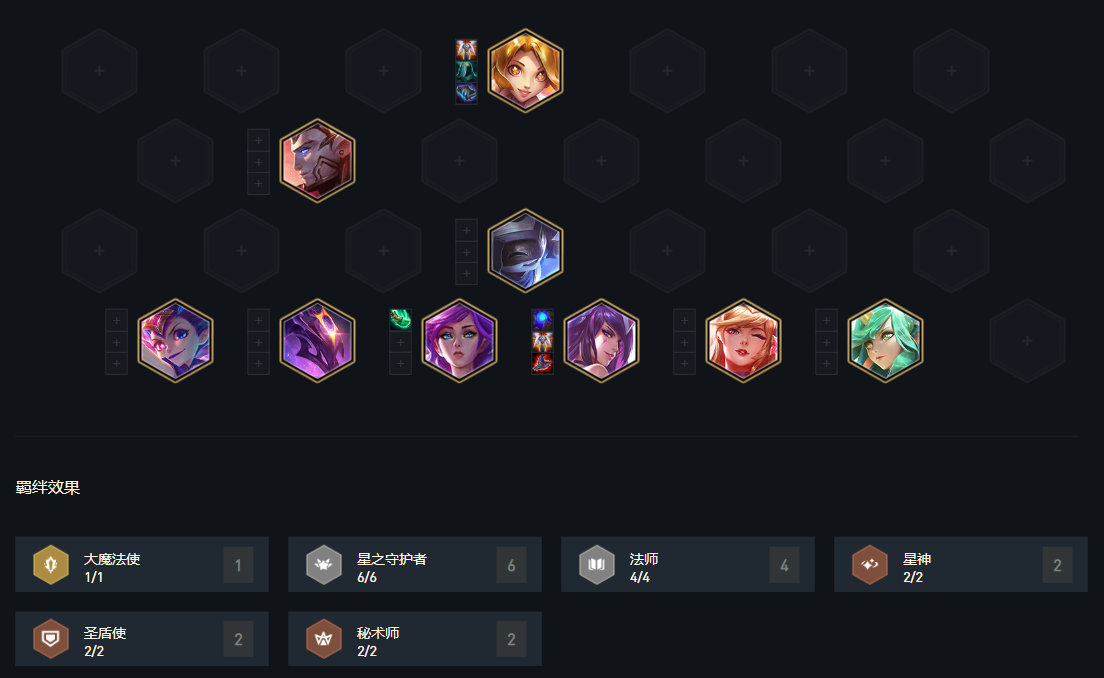Screen dimensions: 1104x678
Task: Click the empty hexagon at bottom row's right end
Action: click(x=1027, y=341)
